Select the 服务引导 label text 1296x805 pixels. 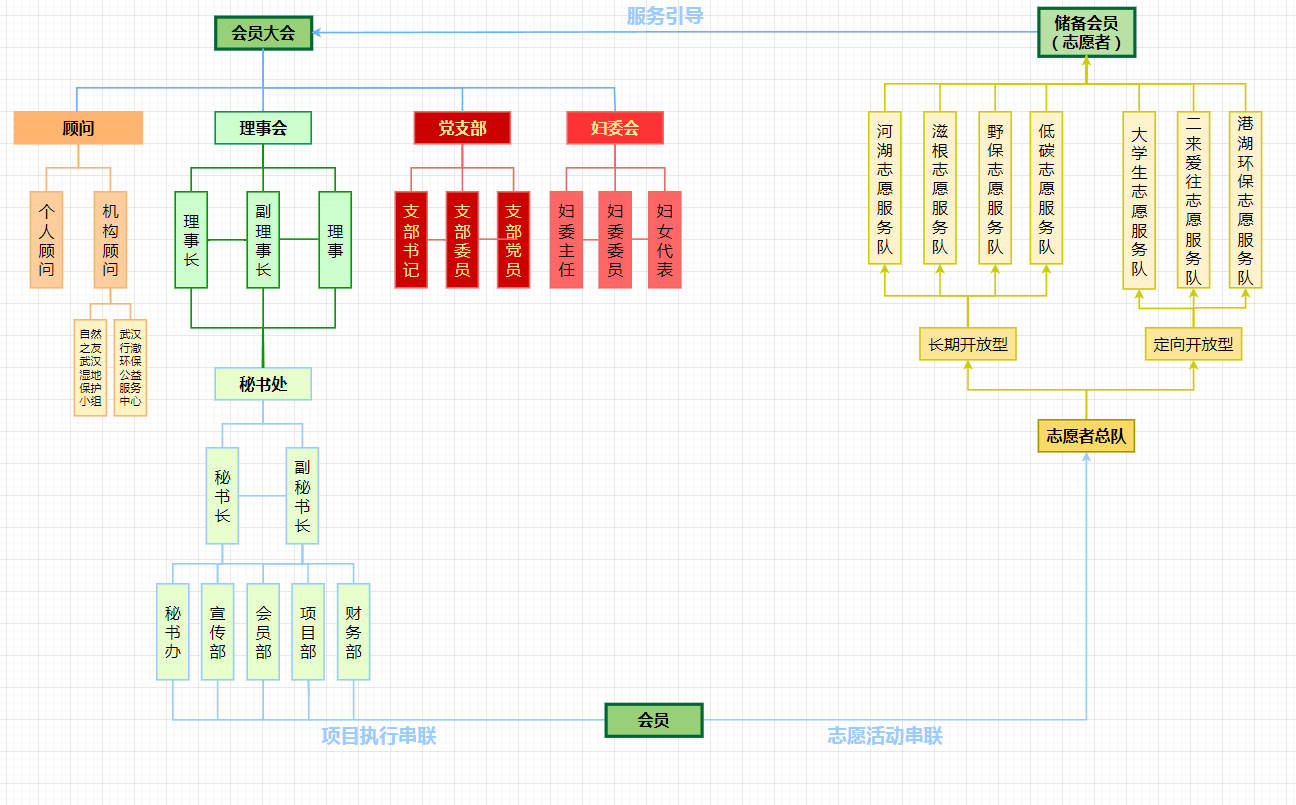(x=665, y=16)
